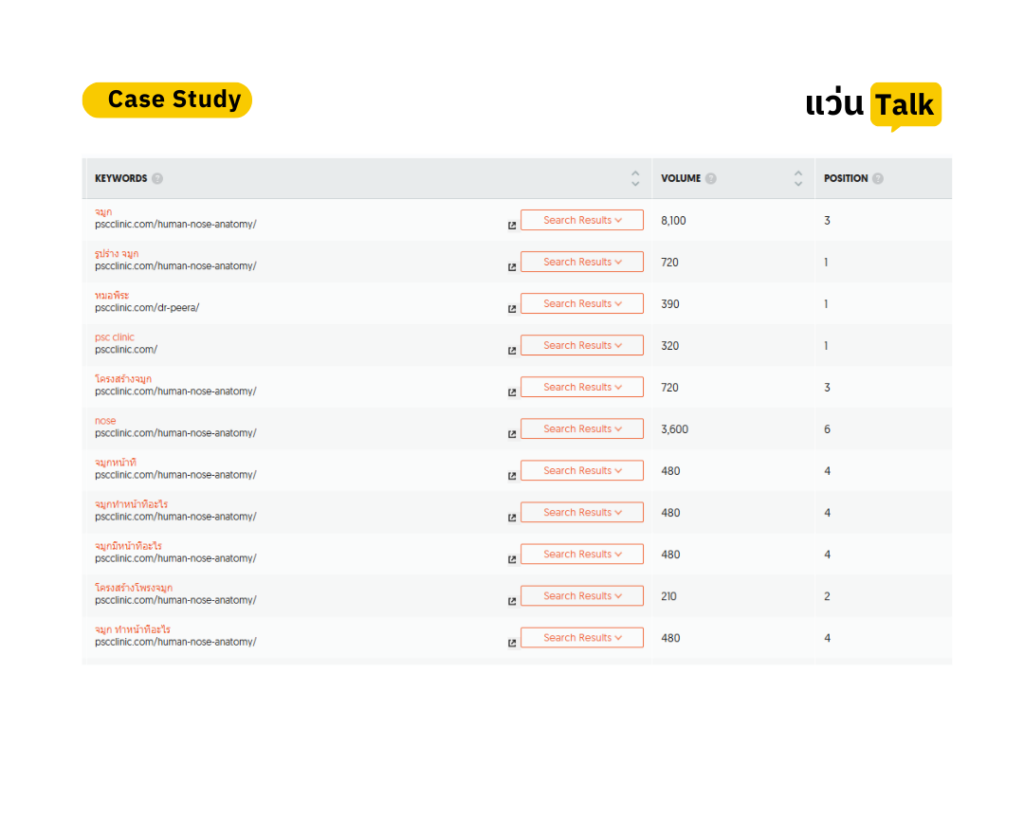
Task: Expand Search Results dropdown for nose keyword
Action: coord(582,428)
